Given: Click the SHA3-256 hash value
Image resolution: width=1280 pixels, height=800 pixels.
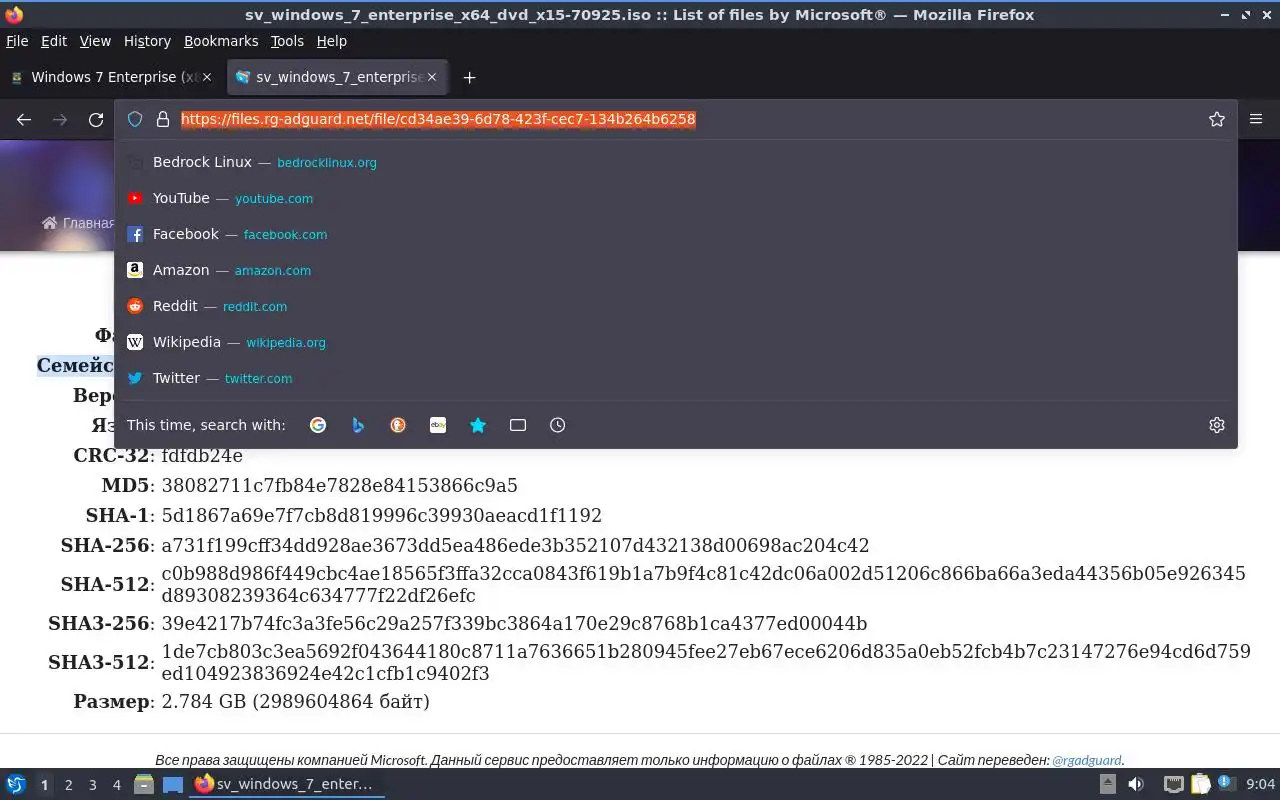Looking at the screenshot, I should 514,624.
